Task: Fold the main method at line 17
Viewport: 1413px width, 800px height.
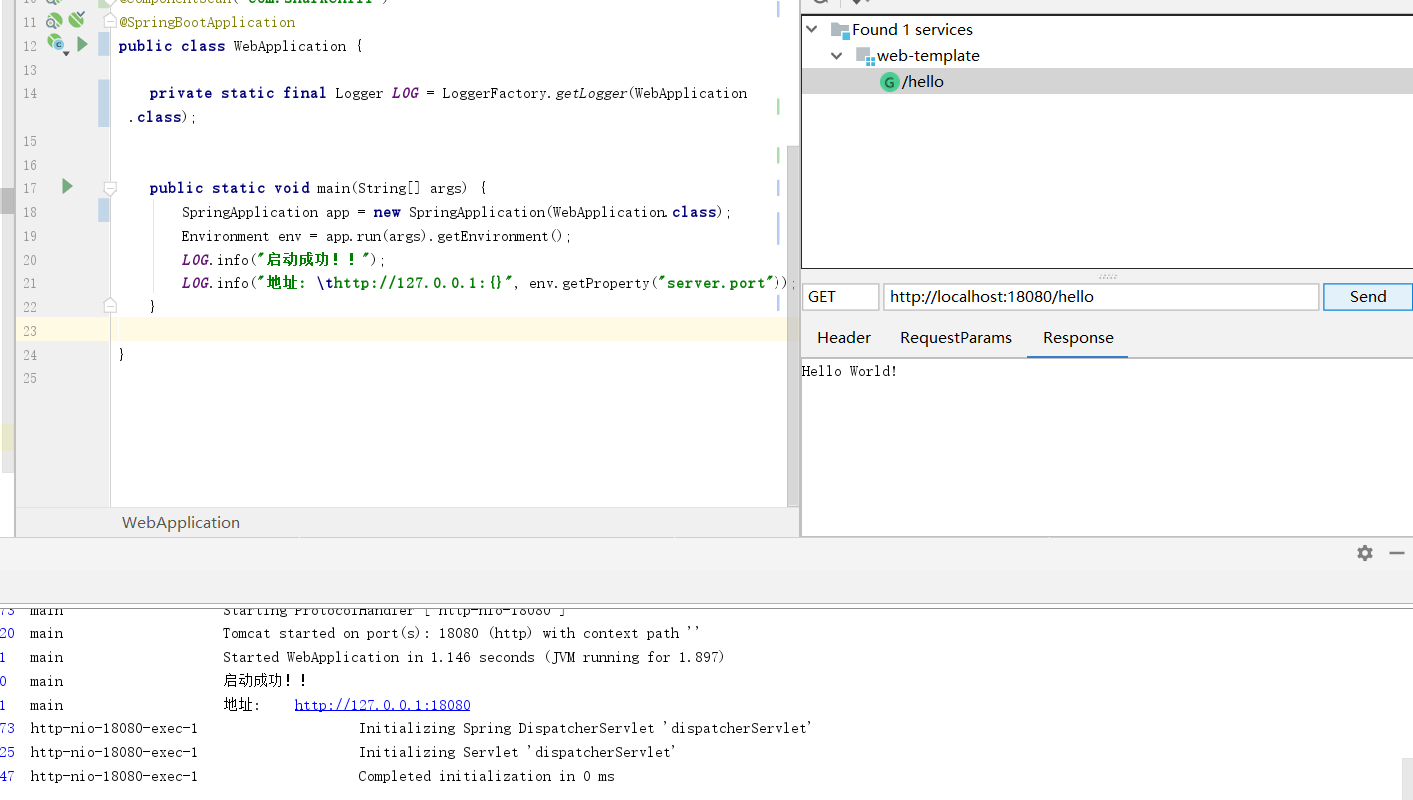Action: pyautogui.click(x=110, y=188)
